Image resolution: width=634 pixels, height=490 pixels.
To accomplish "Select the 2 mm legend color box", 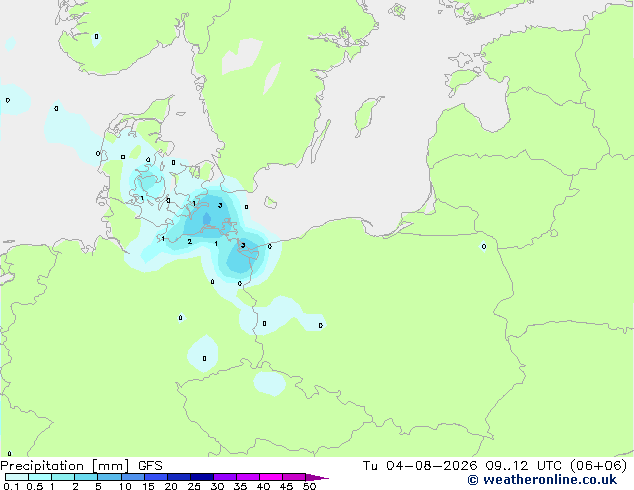I will point(86,477).
